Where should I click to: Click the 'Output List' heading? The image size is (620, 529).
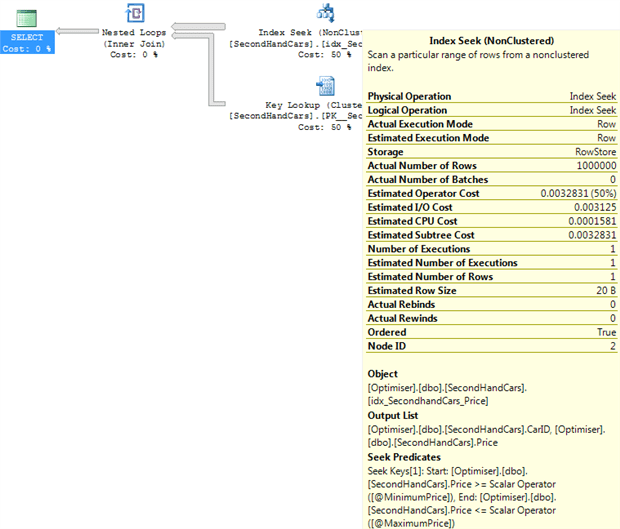click(x=393, y=416)
